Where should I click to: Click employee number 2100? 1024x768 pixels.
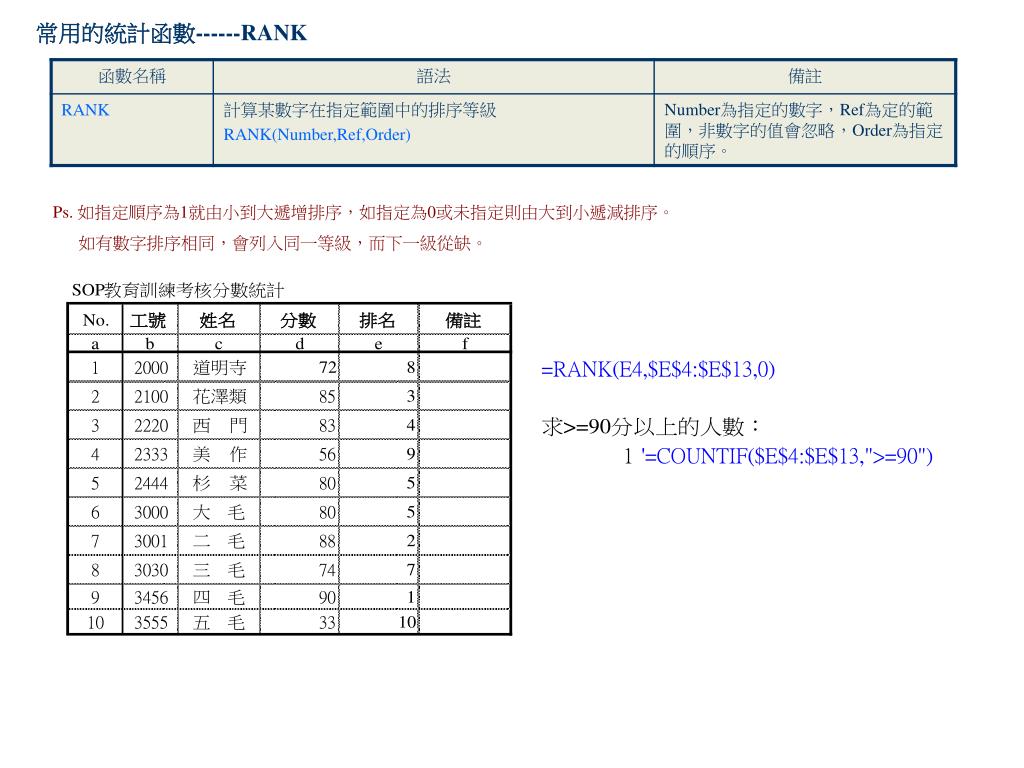pyautogui.click(x=151, y=396)
